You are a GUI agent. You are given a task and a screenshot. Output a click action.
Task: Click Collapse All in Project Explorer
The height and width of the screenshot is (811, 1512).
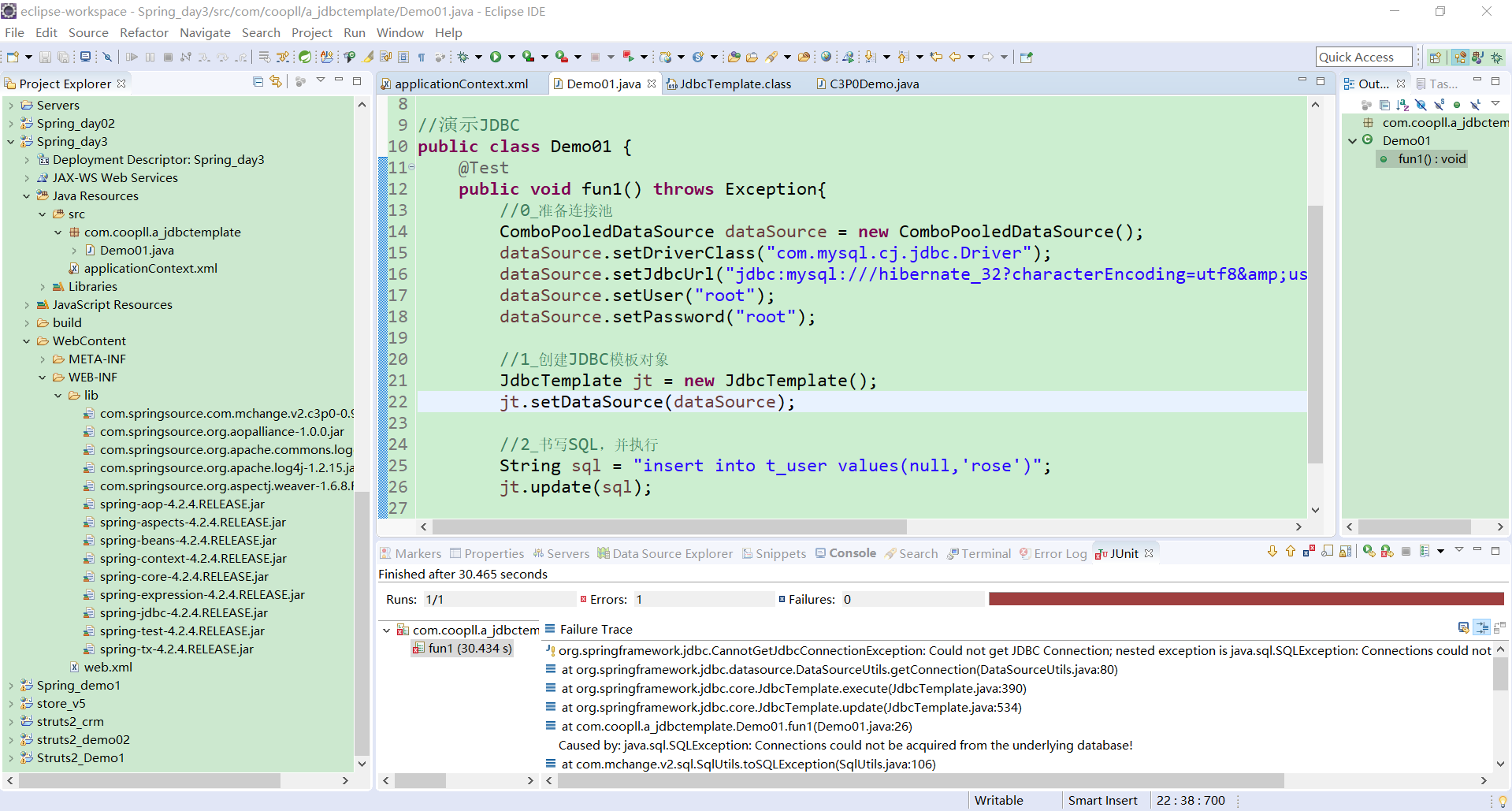click(x=258, y=81)
